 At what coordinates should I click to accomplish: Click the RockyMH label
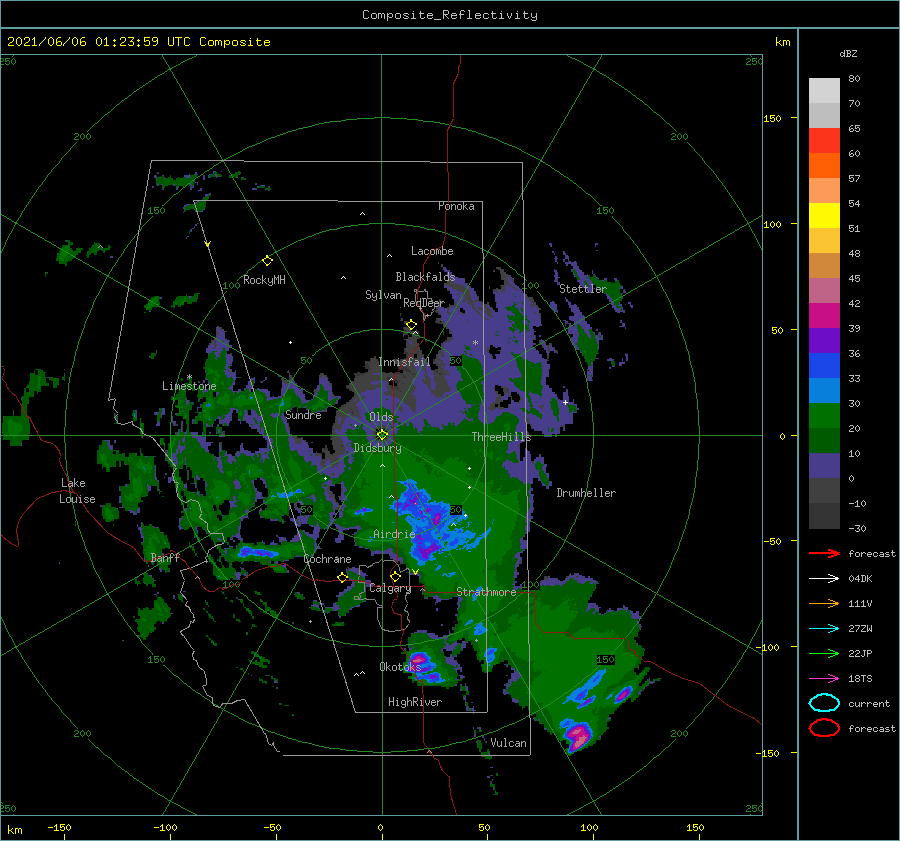tap(264, 280)
